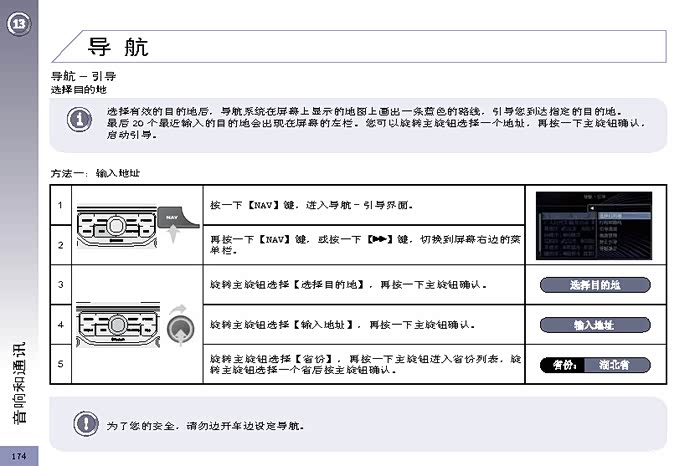The height and width of the screenshot is (466, 700).
Task: Click the rotary main knob illustration
Action: tap(180, 329)
